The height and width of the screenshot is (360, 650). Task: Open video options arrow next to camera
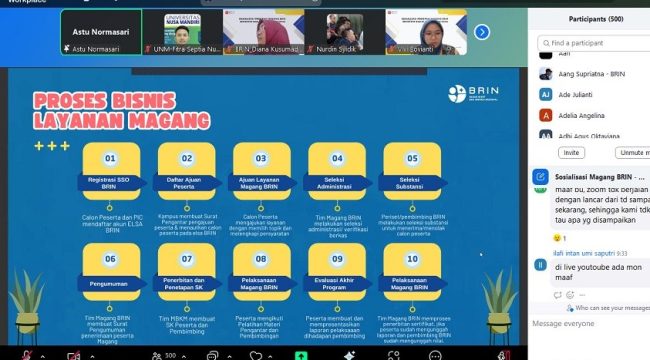[x=92, y=356]
